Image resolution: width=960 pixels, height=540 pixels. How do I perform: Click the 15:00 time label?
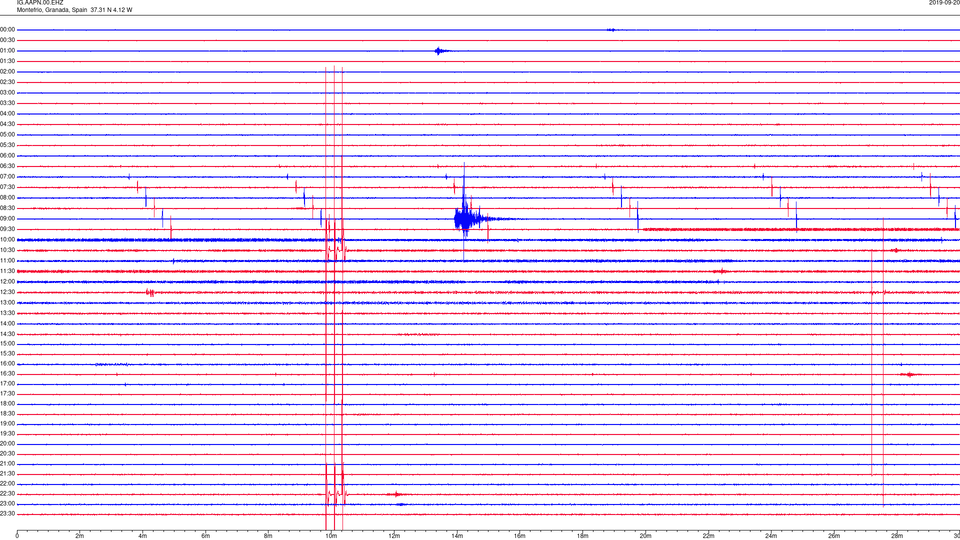8,343
